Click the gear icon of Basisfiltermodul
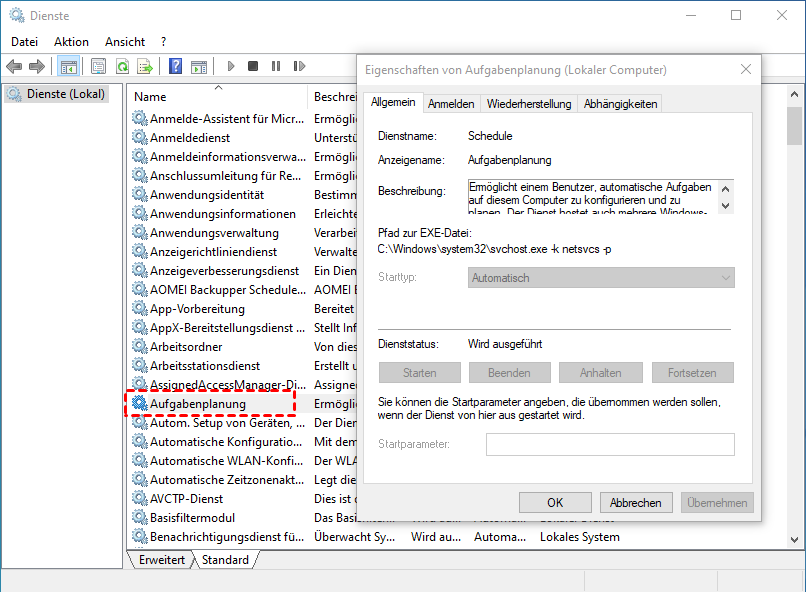 click(x=140, y=517)
